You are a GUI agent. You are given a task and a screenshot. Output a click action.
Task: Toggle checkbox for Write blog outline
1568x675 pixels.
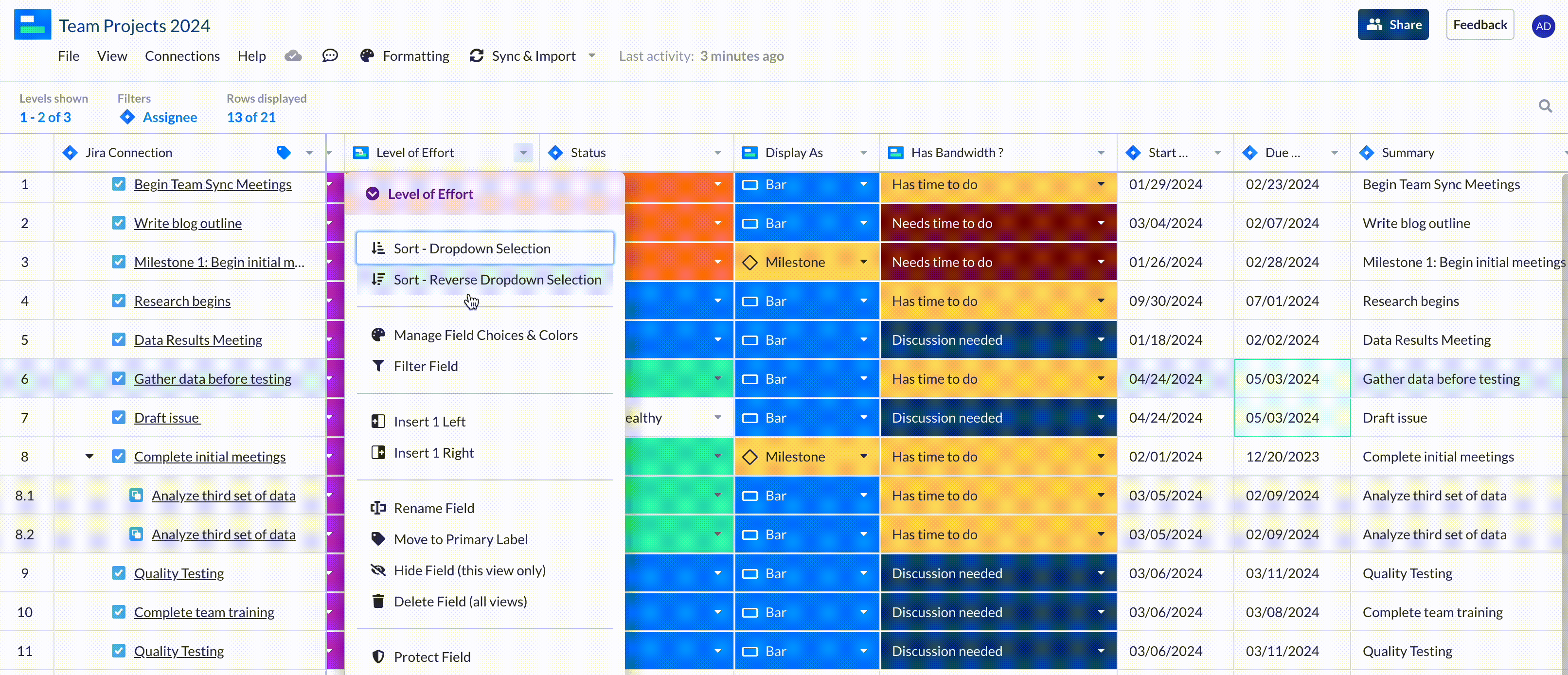pyautogui.click(x=119, y=223)
